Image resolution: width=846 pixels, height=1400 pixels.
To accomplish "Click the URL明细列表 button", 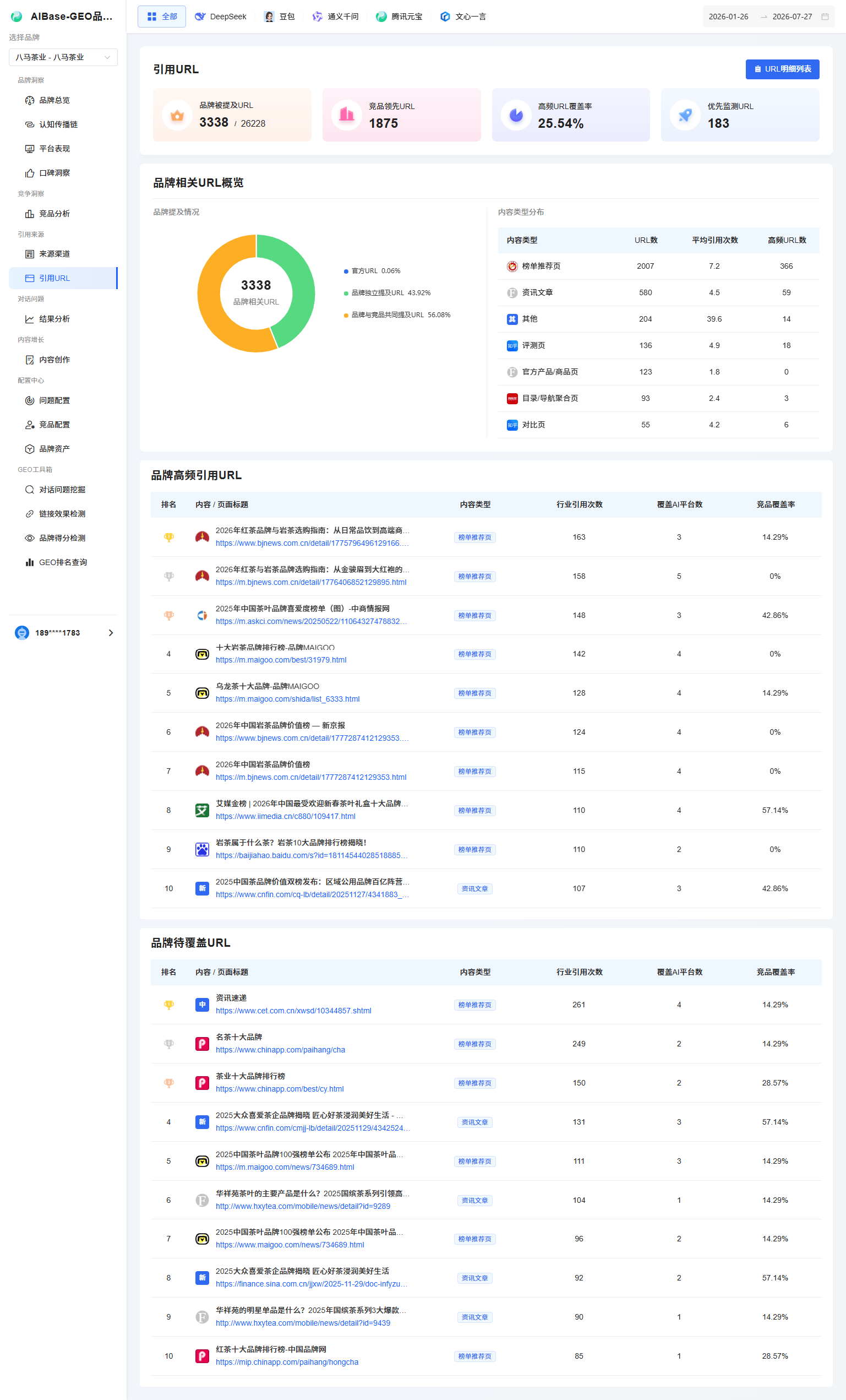I will 782,69.
